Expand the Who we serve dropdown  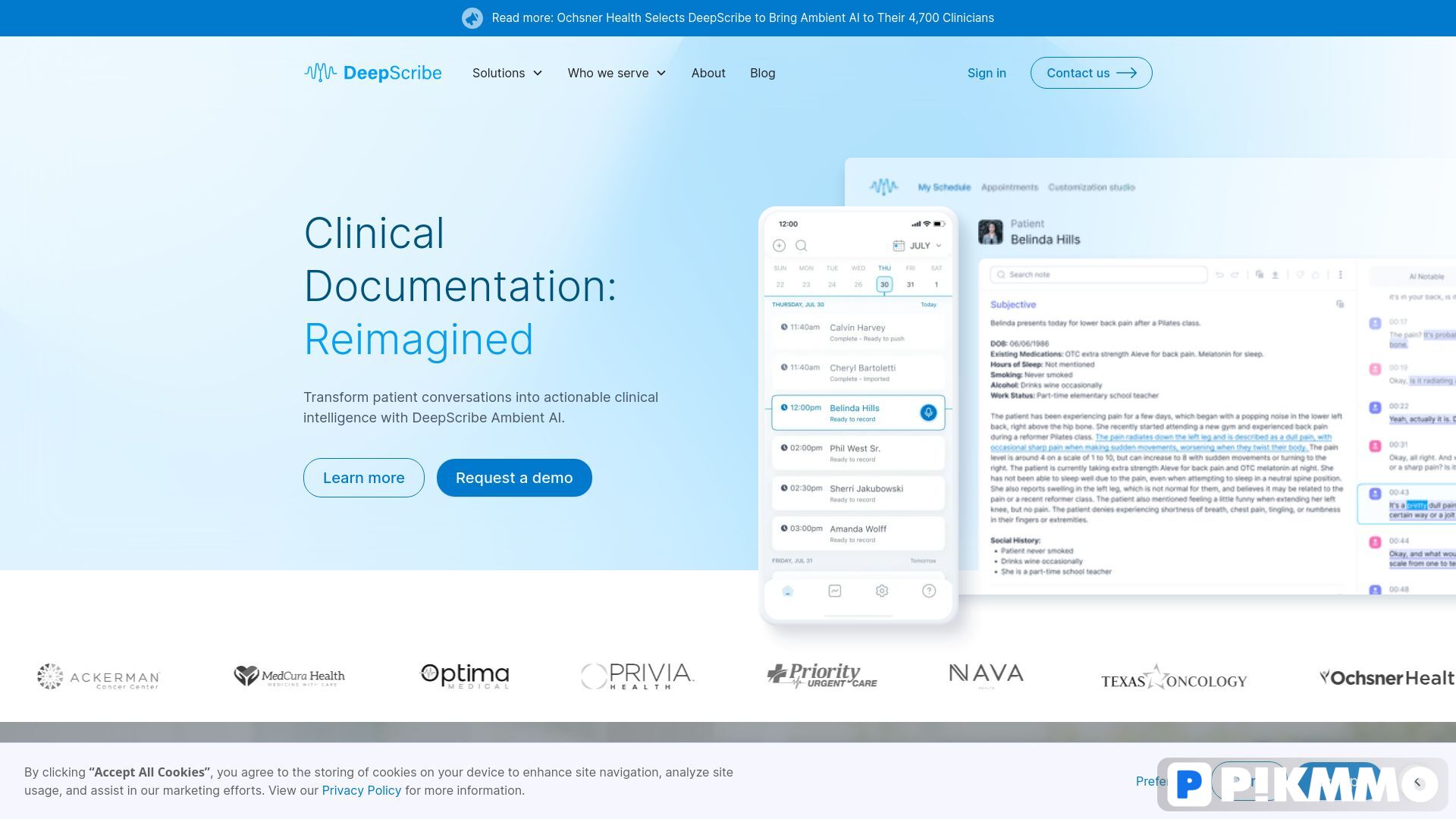pos(617,73)
